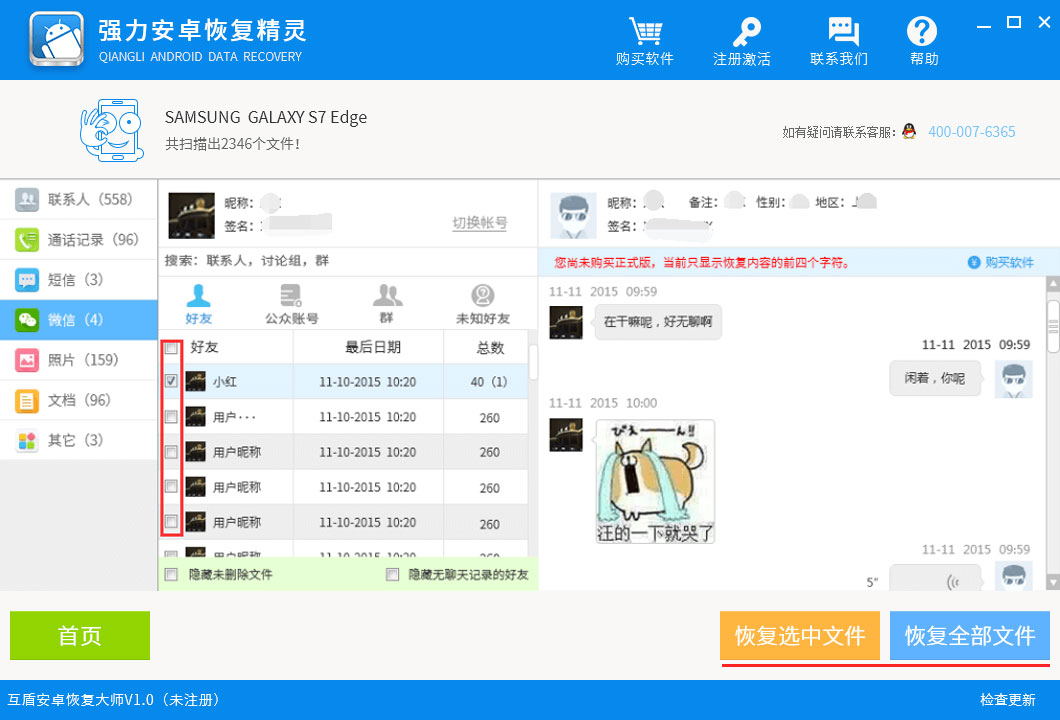Switch to the 公众账号 tab
The width and height of the screenshot is (1060, 720).
click(x=291, y=304)
